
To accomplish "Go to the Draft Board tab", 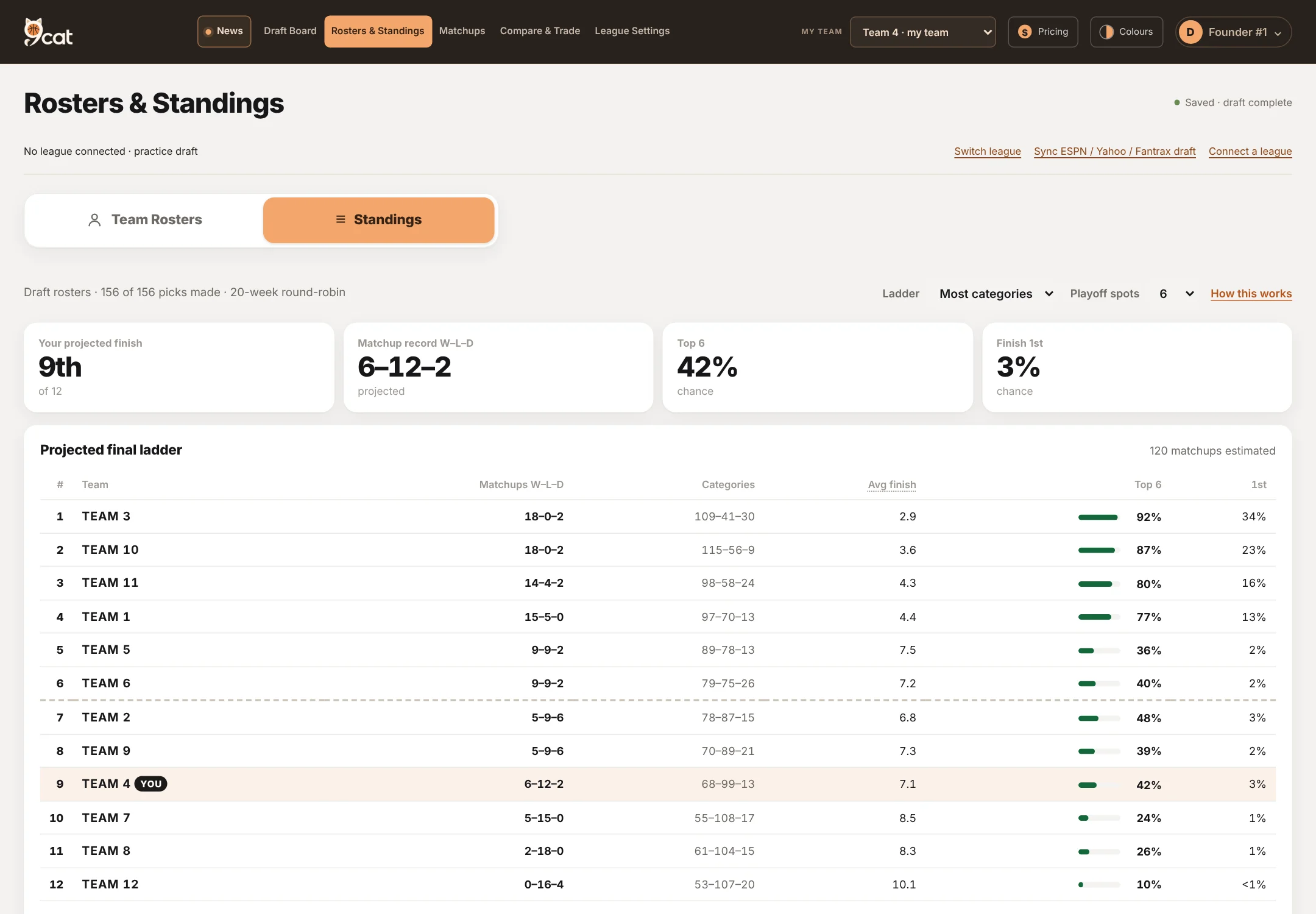I will pos(290,31).
